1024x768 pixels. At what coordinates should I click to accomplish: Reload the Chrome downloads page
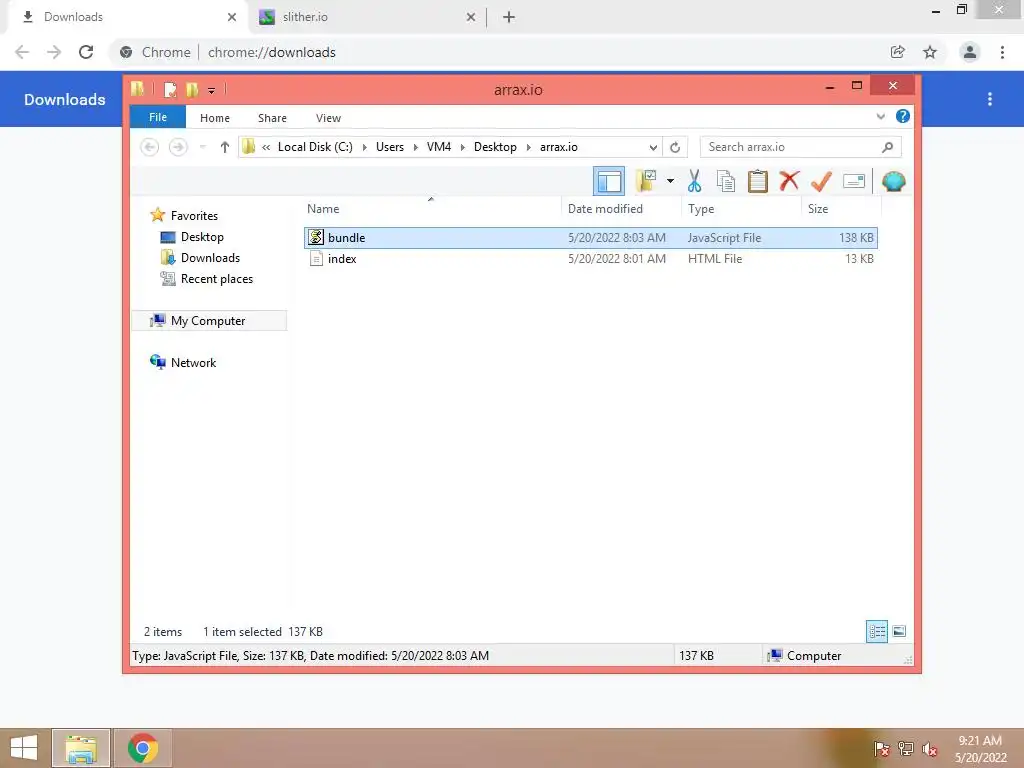(x=86, y=52)
